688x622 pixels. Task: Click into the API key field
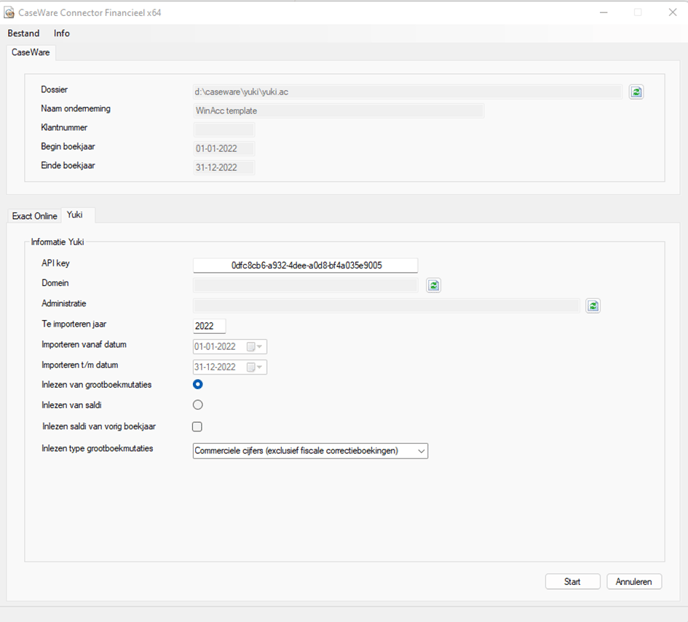tap(305, 265)
